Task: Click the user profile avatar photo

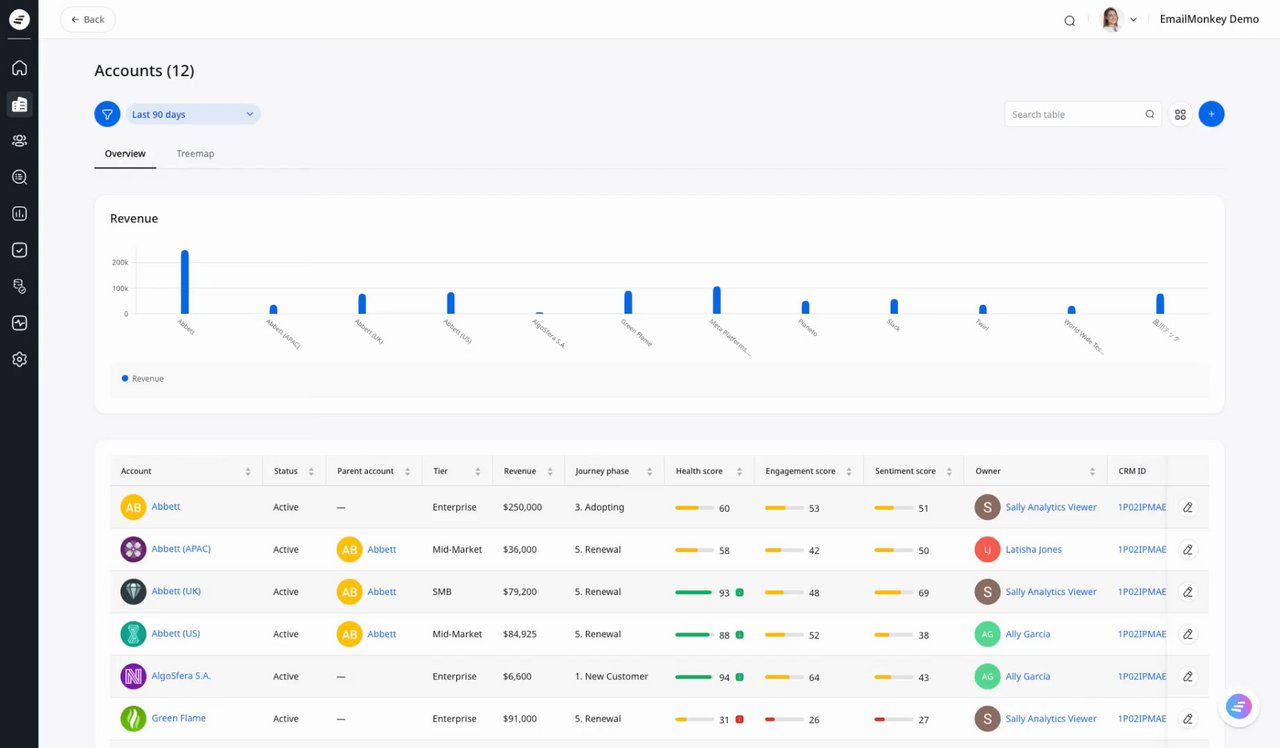Action: (x=1112, y=19)
